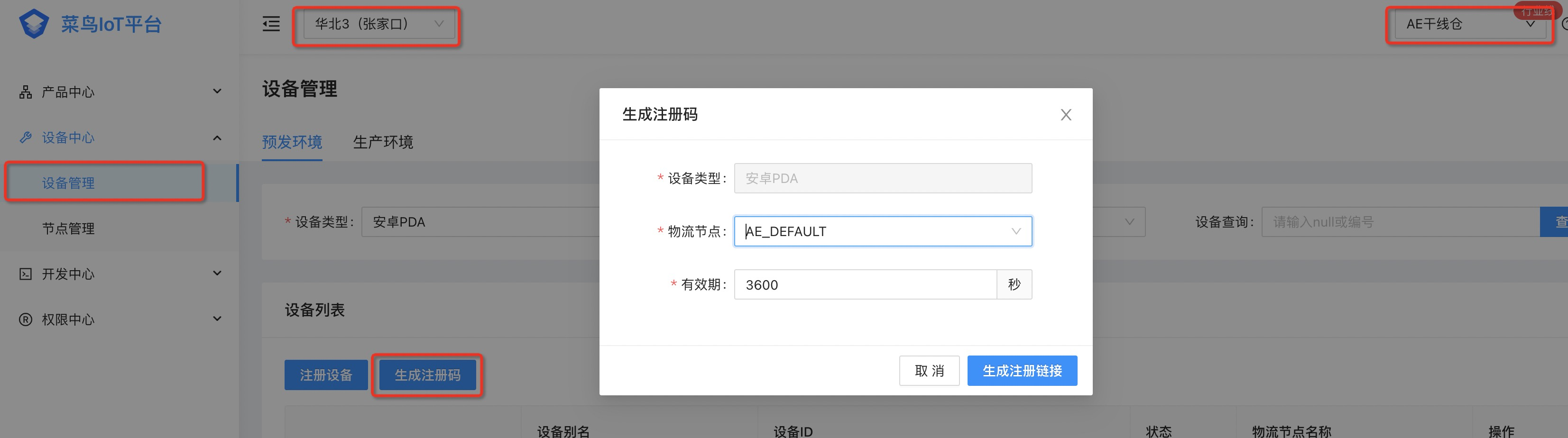This screenshot has width=1568, height=438.
Task: Collapse the 设备中心 menu chevron
Action: tap(217, 137)
